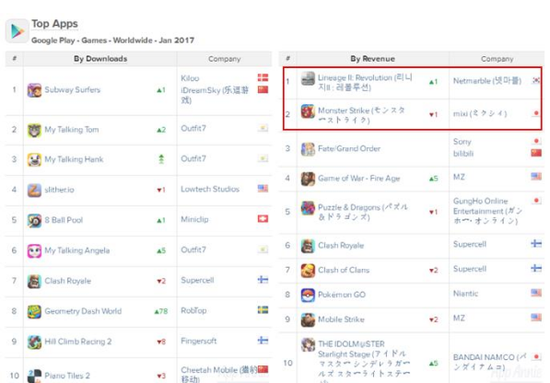Open the Mobile Strike link
Screen dimensions: 550x383
pyautogui.click(x=341, y=320)
